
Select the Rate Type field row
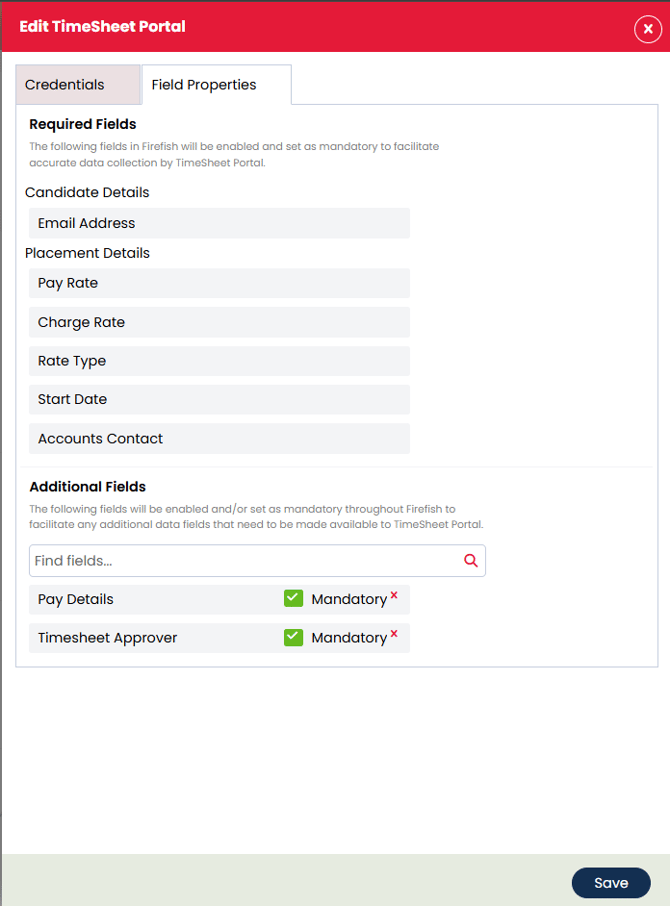coord(219,361)
